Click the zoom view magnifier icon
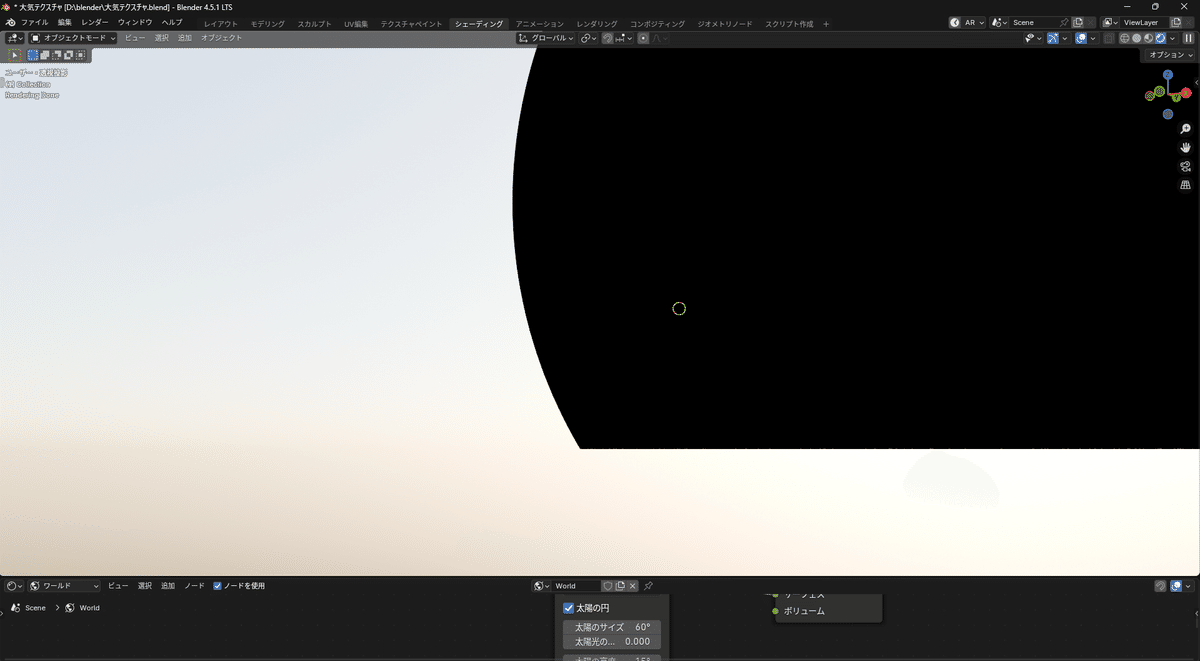This screenshot has height=661, width=1200. (x=1185, y=129)
